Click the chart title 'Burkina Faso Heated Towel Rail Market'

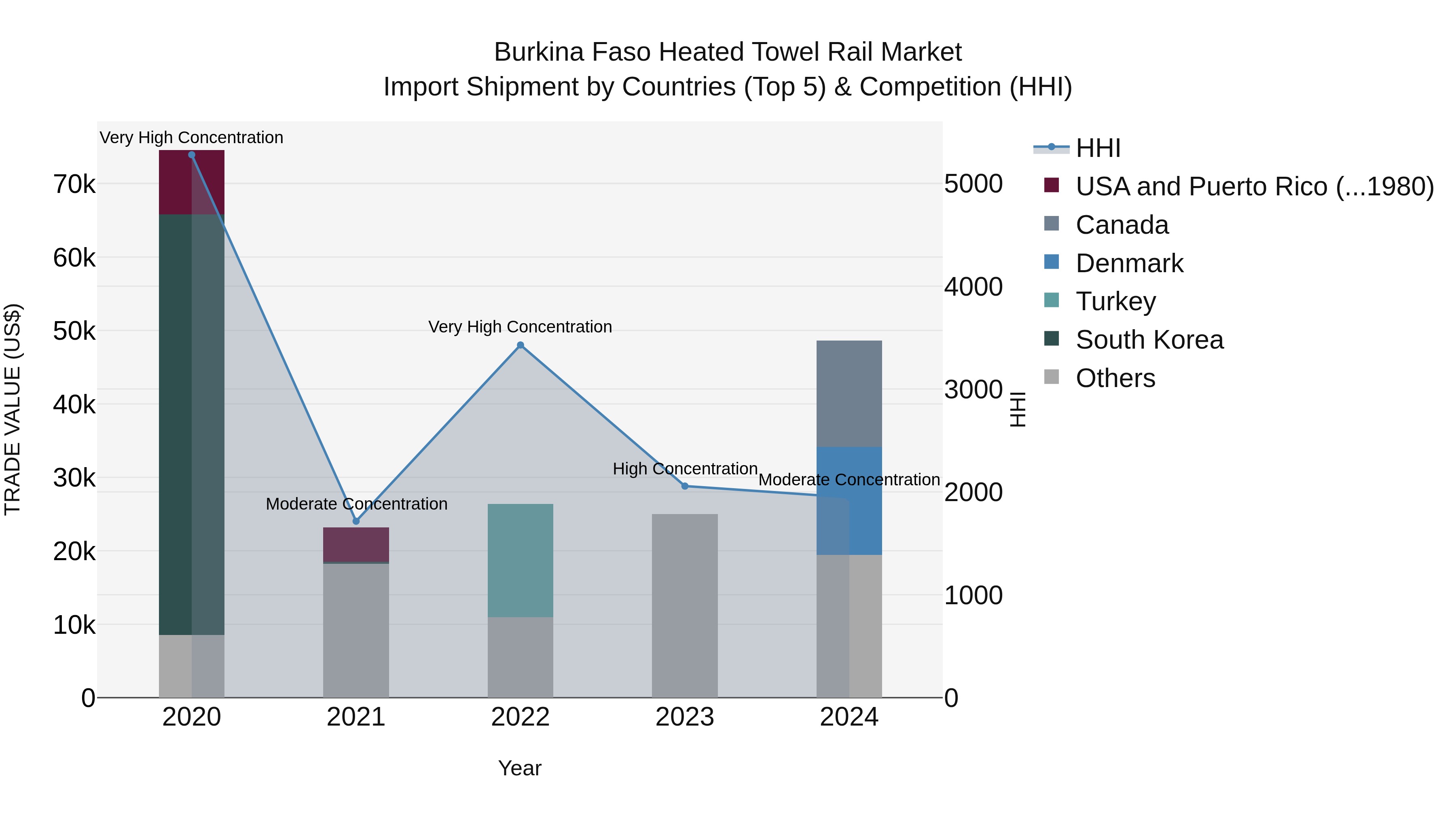point(728,52)
